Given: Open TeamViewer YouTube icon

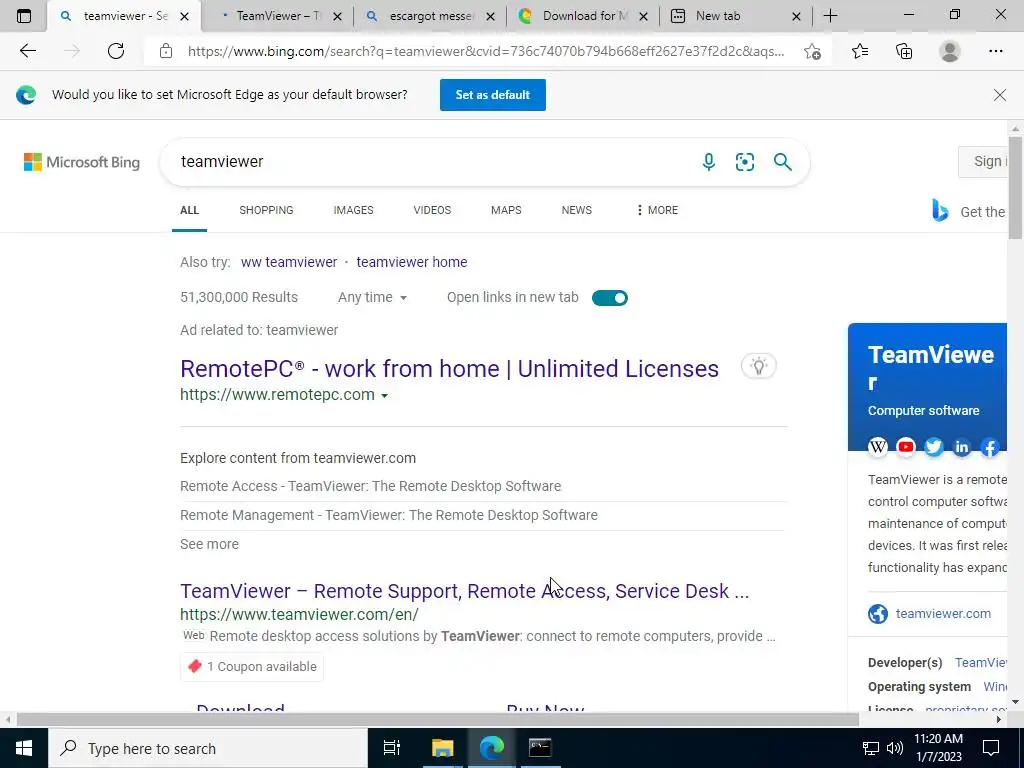Looking at the screenshot, I should (x=906, y=447).
